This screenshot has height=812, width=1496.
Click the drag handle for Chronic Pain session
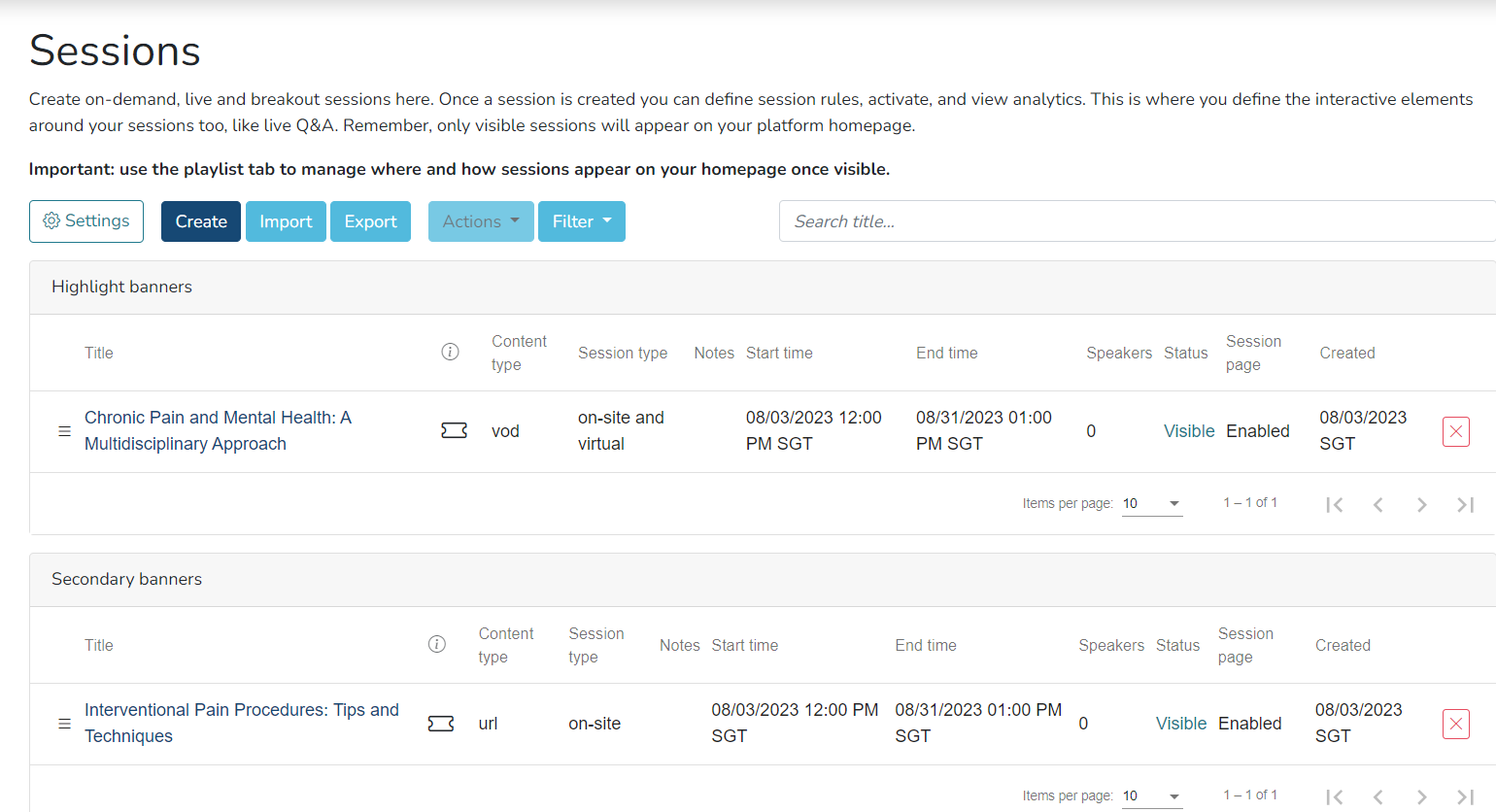pyautogui.click(x=64, y=431)
